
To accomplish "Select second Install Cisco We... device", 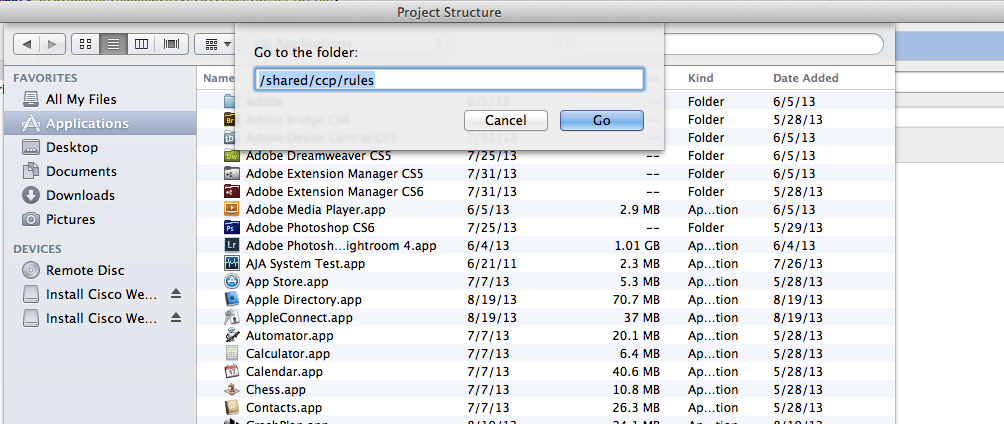I will pos(101,318).
